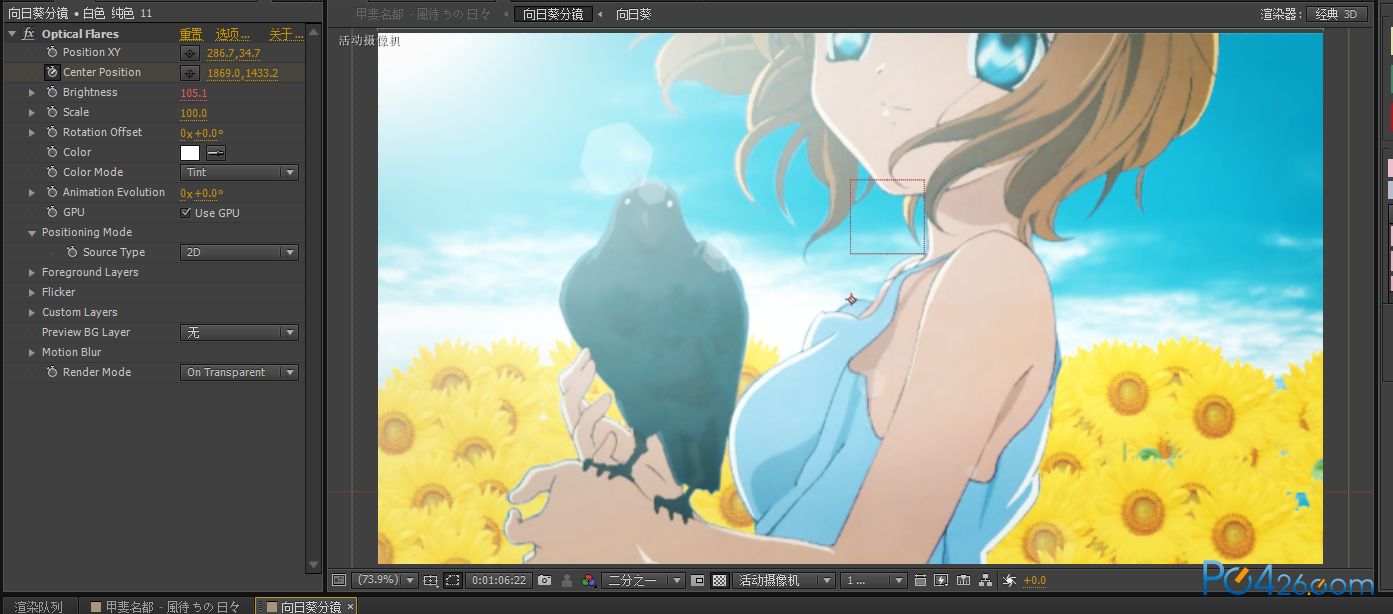Viewport: 1393px width, 614px height.
Task: Uncheck the Use GPU checkbox
Action: (x=185, y=213)
